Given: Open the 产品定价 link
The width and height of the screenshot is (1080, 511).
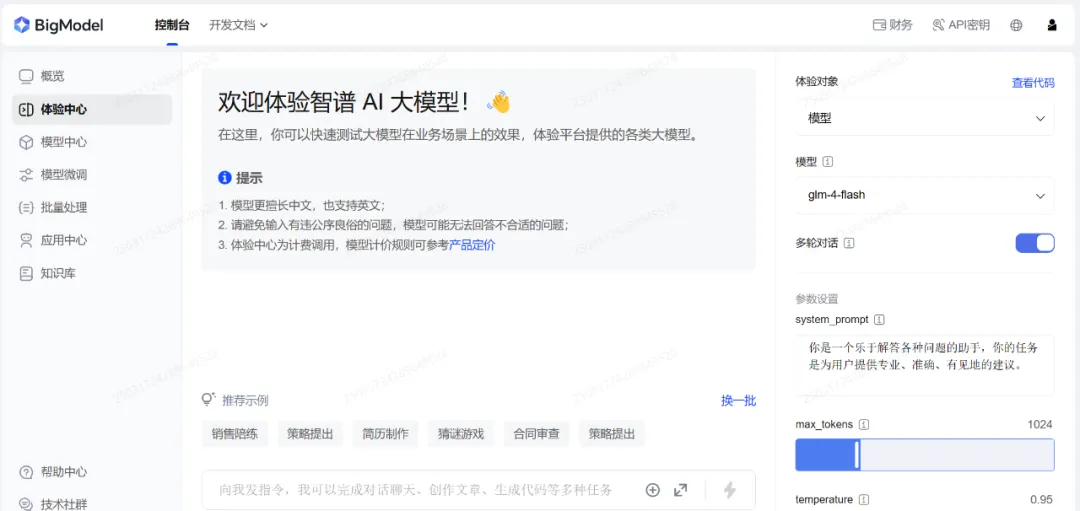Looking at the screenshot, I should 472,245.
